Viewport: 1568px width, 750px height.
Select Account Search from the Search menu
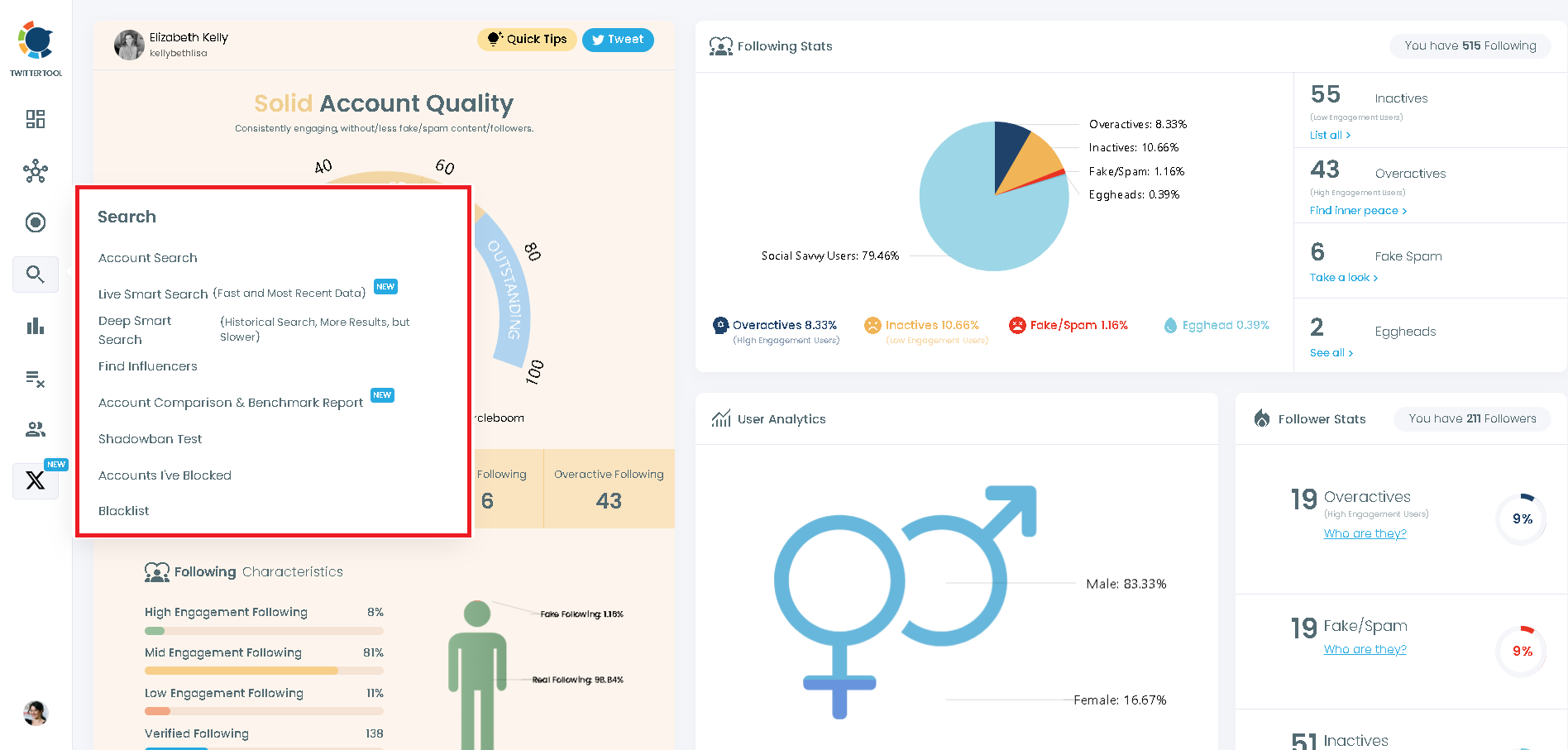pyautogui.click(x=147, y=257)
